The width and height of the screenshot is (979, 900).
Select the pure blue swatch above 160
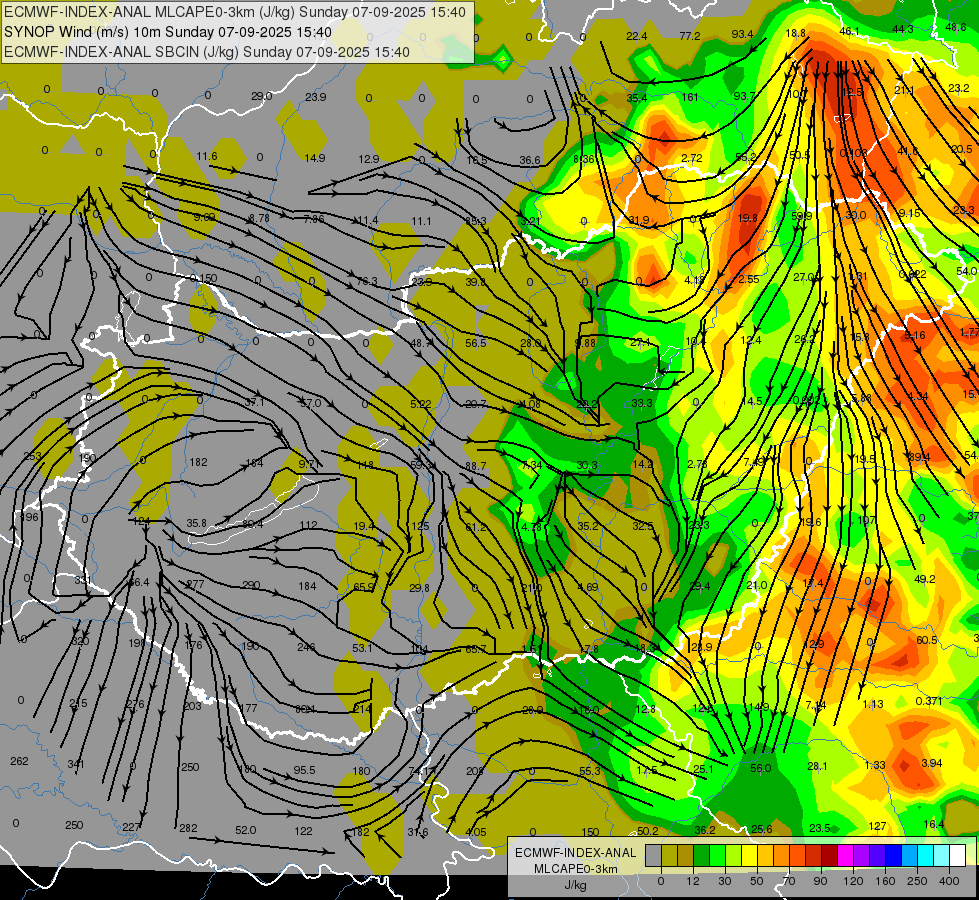[x=893, y=856]
